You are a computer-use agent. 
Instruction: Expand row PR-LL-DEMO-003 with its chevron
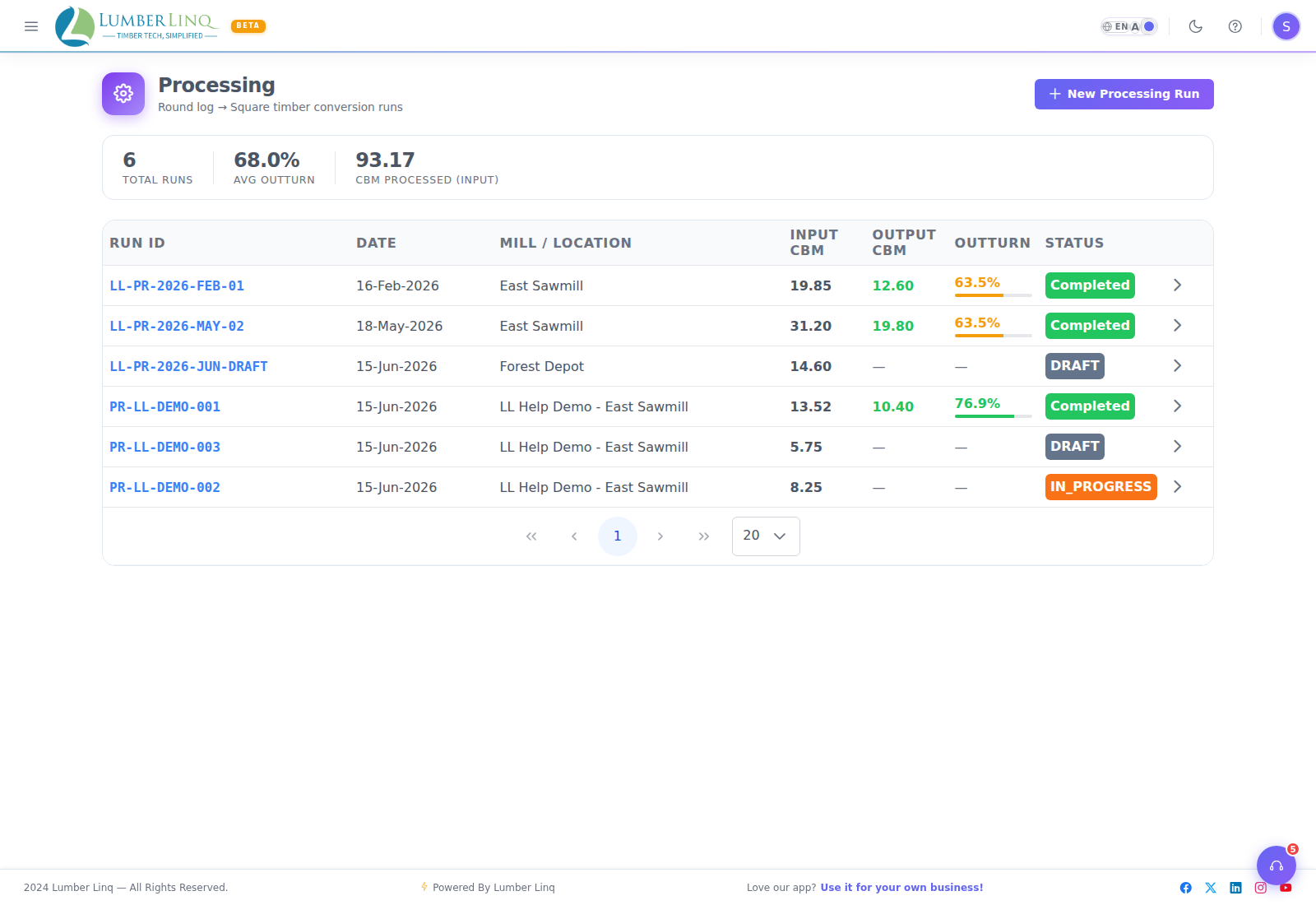pos(1178,447)
